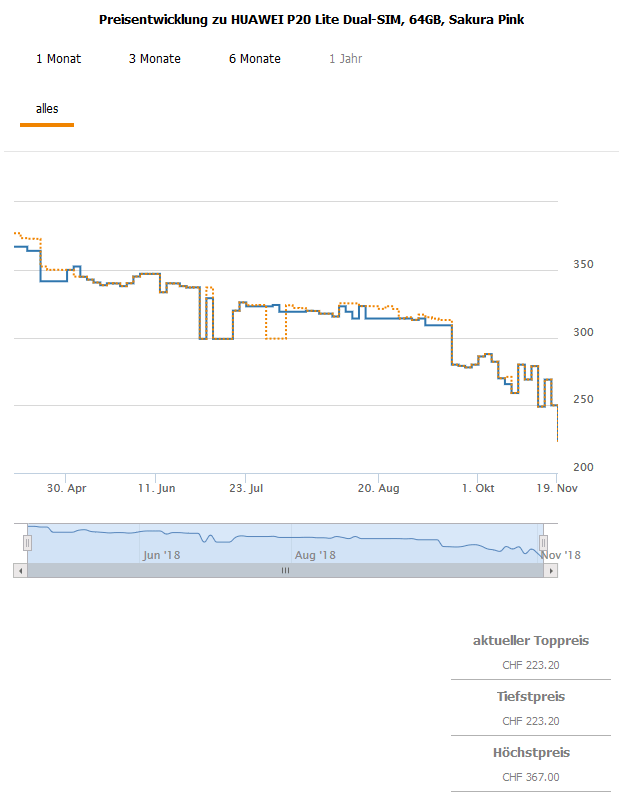Click the scrollbar's left arrow
623x802 pixels.
(x=20, y=570)
